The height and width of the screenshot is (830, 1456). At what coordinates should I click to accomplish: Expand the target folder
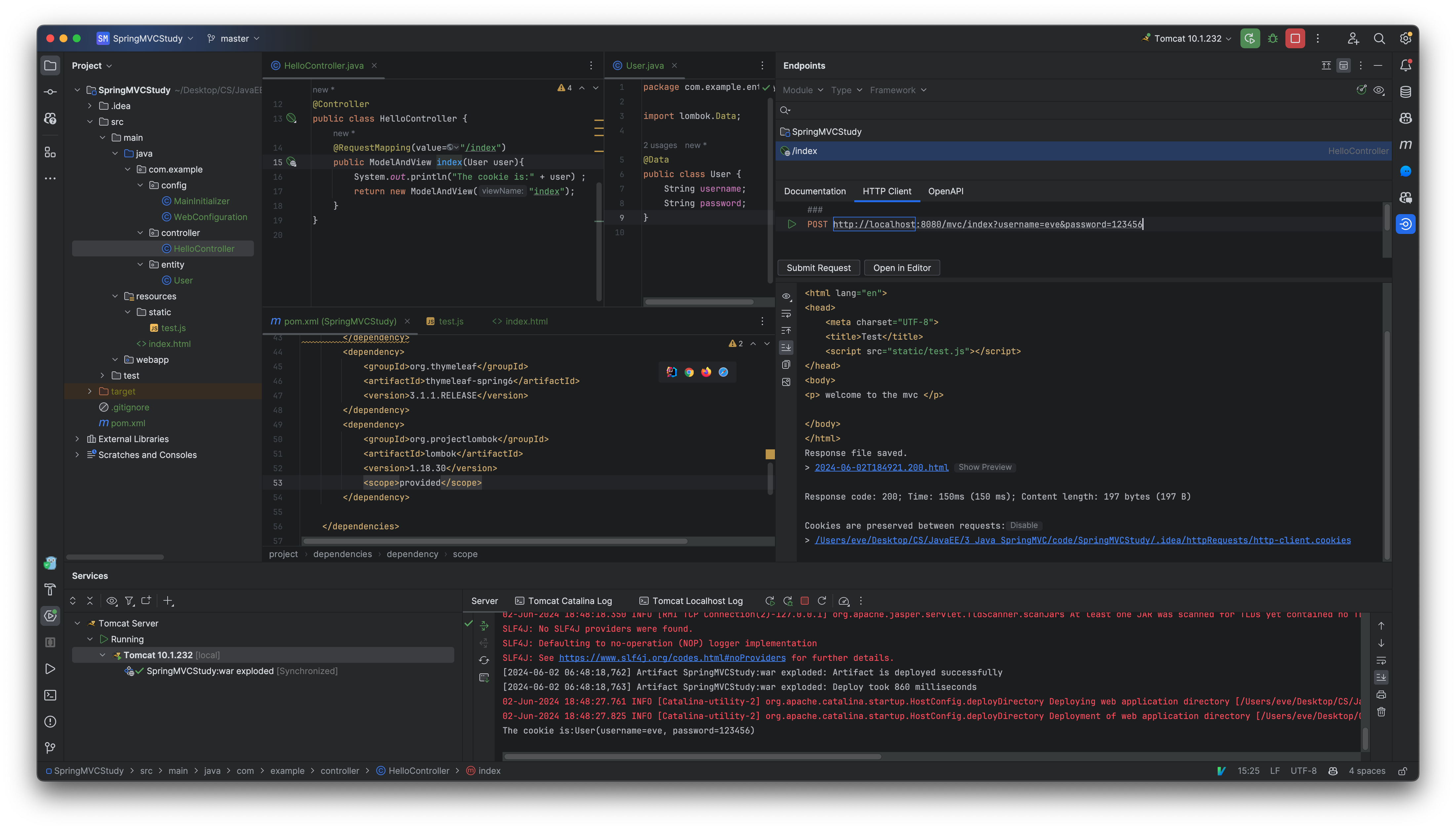pos(90,392)
